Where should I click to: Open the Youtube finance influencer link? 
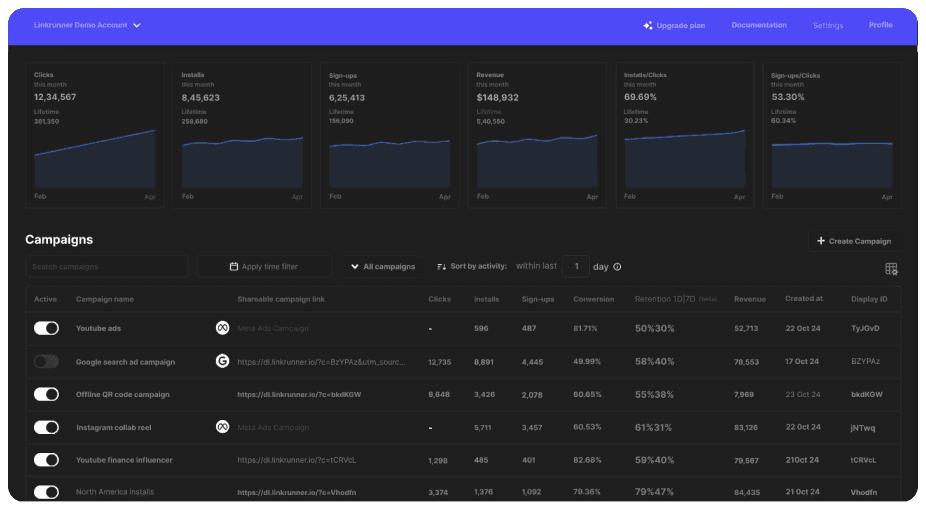coord(296,460)
